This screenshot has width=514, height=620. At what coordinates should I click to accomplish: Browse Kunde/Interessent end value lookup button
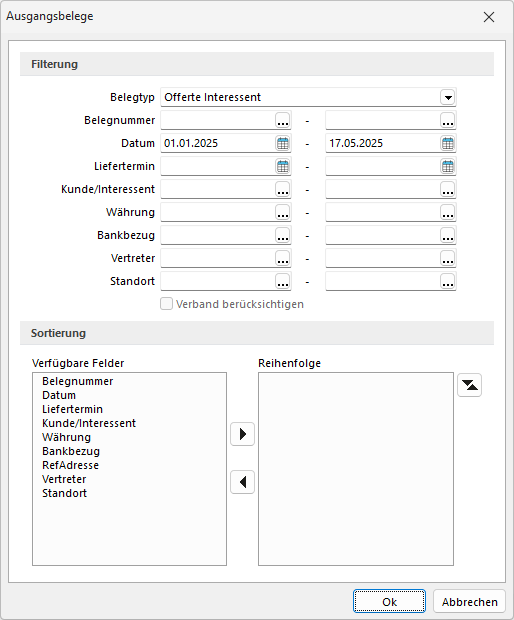click(x=448, y=189)
